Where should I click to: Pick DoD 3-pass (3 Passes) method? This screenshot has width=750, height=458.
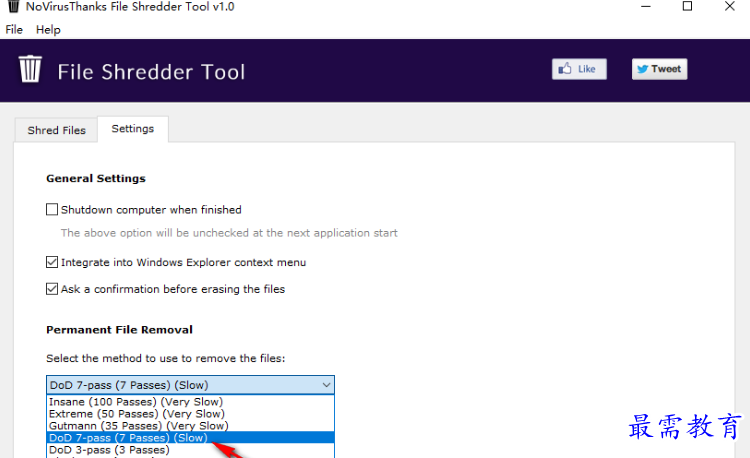[190, 450]
